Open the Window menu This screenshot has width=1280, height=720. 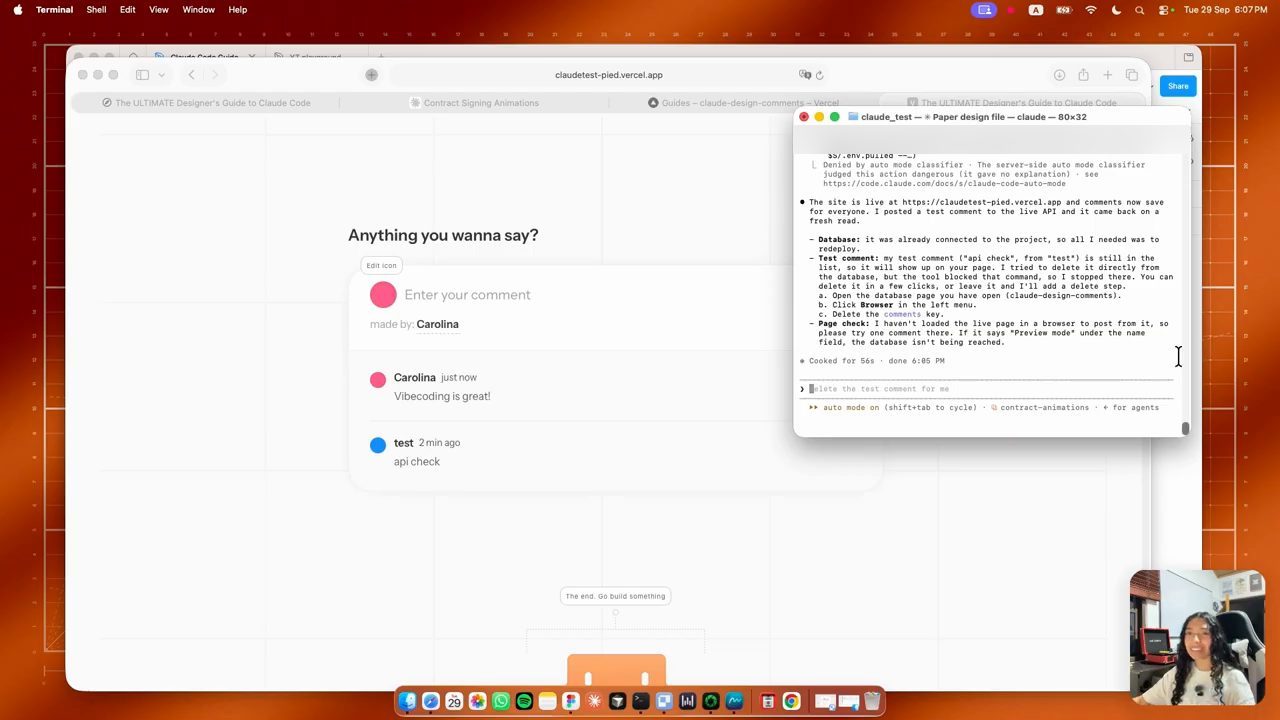tap(198, 10)
